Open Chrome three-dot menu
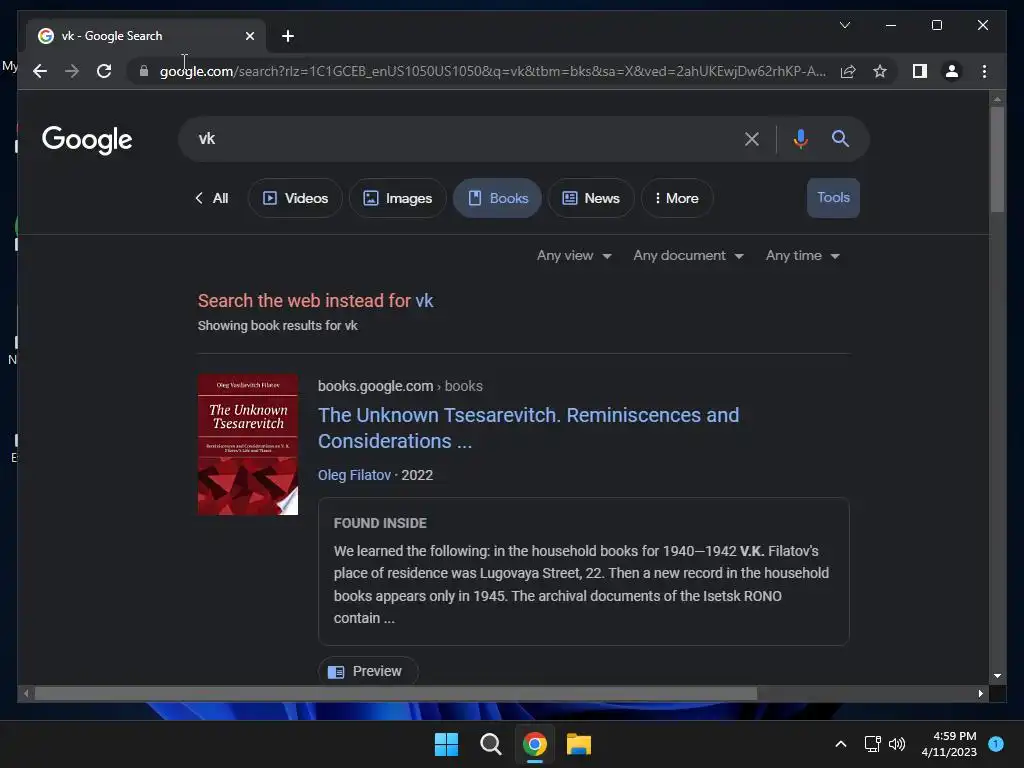This screenshot has width=1024, height=768. point(984,71)
